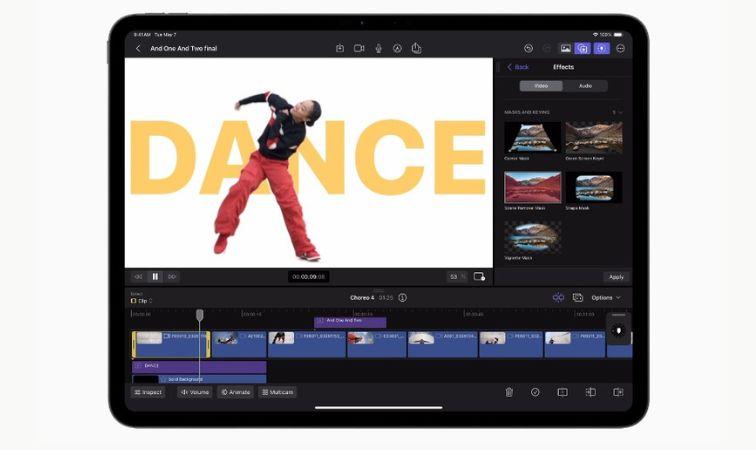
Task: Apply the selected effect
Action: tap(616, 277)
